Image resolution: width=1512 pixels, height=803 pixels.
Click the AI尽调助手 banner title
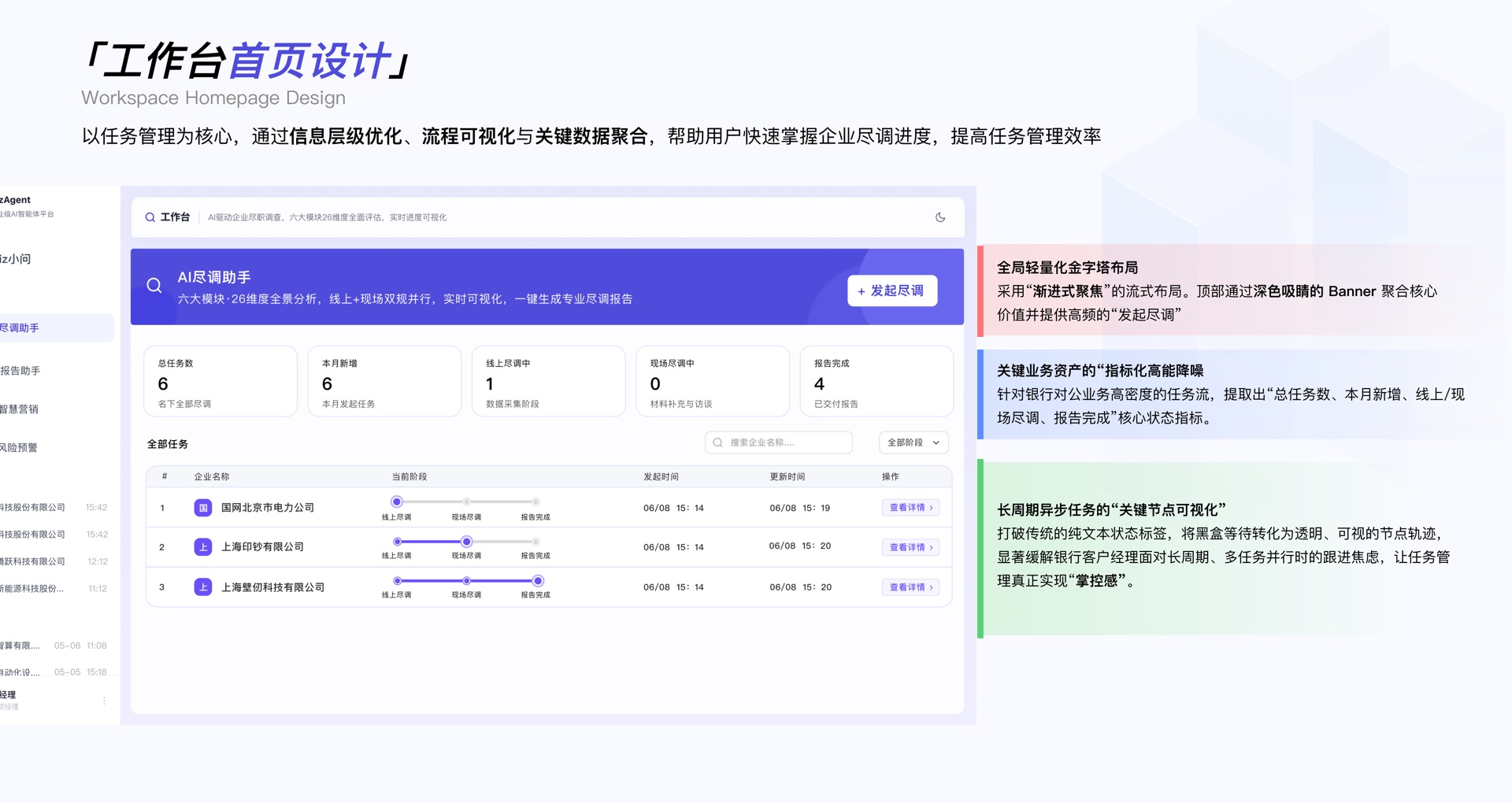coord(214,277)
